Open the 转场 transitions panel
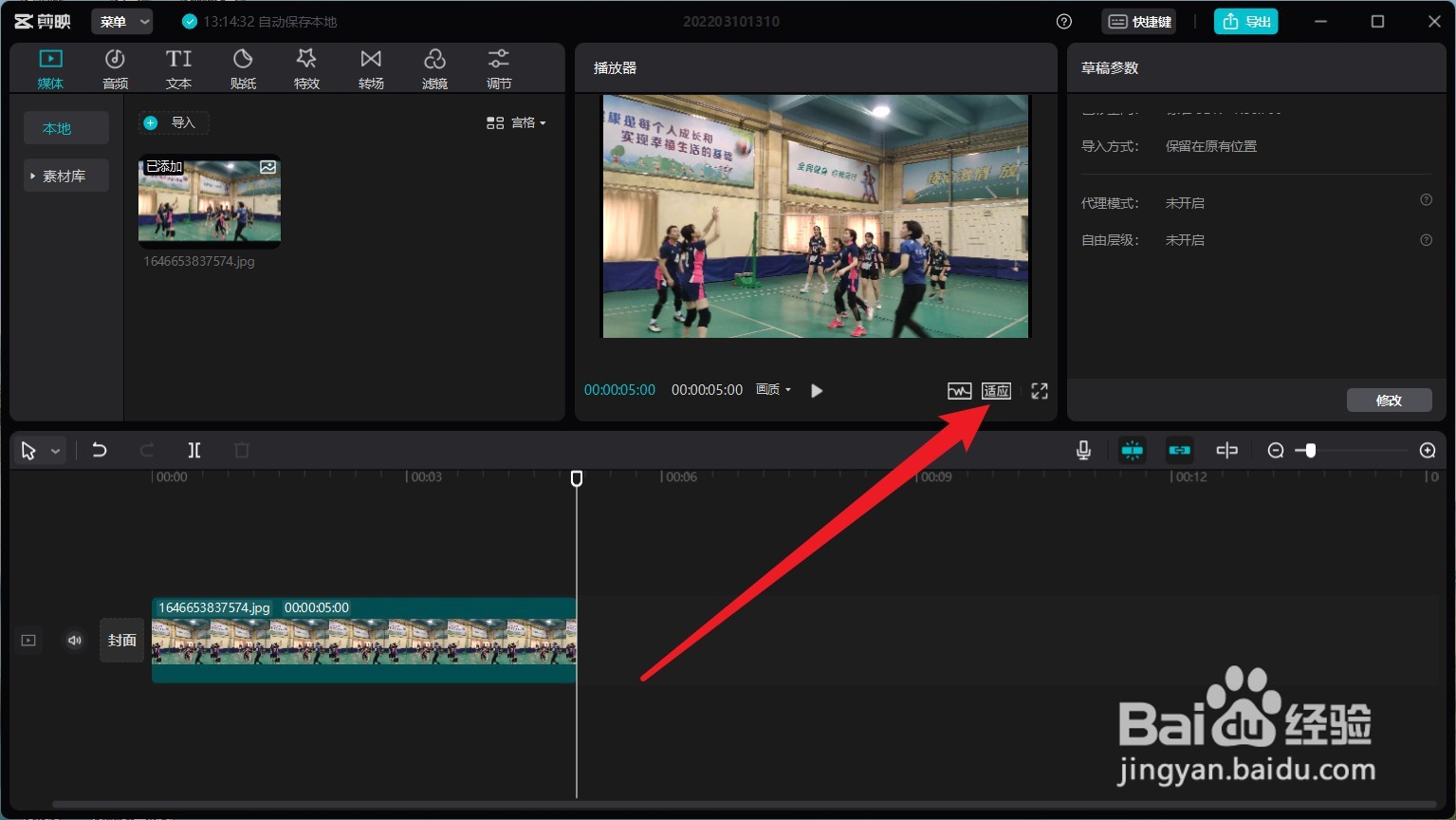The height and width of the screenshot is (820, 1456). point(371,67)
